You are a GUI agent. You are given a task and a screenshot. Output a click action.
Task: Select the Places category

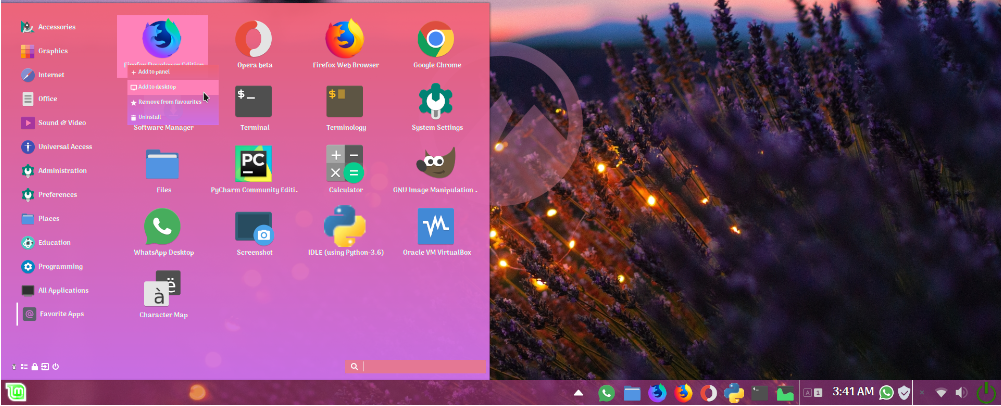click(40, 218)
